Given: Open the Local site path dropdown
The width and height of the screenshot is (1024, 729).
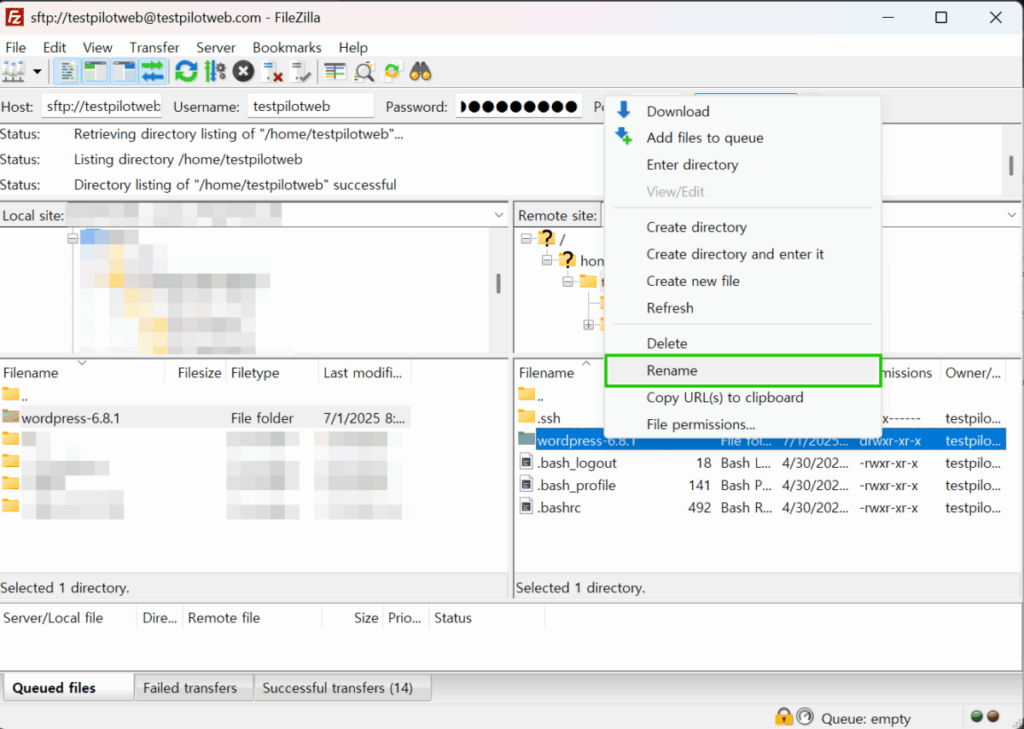Looking at the screenshot, I should 498,215.
